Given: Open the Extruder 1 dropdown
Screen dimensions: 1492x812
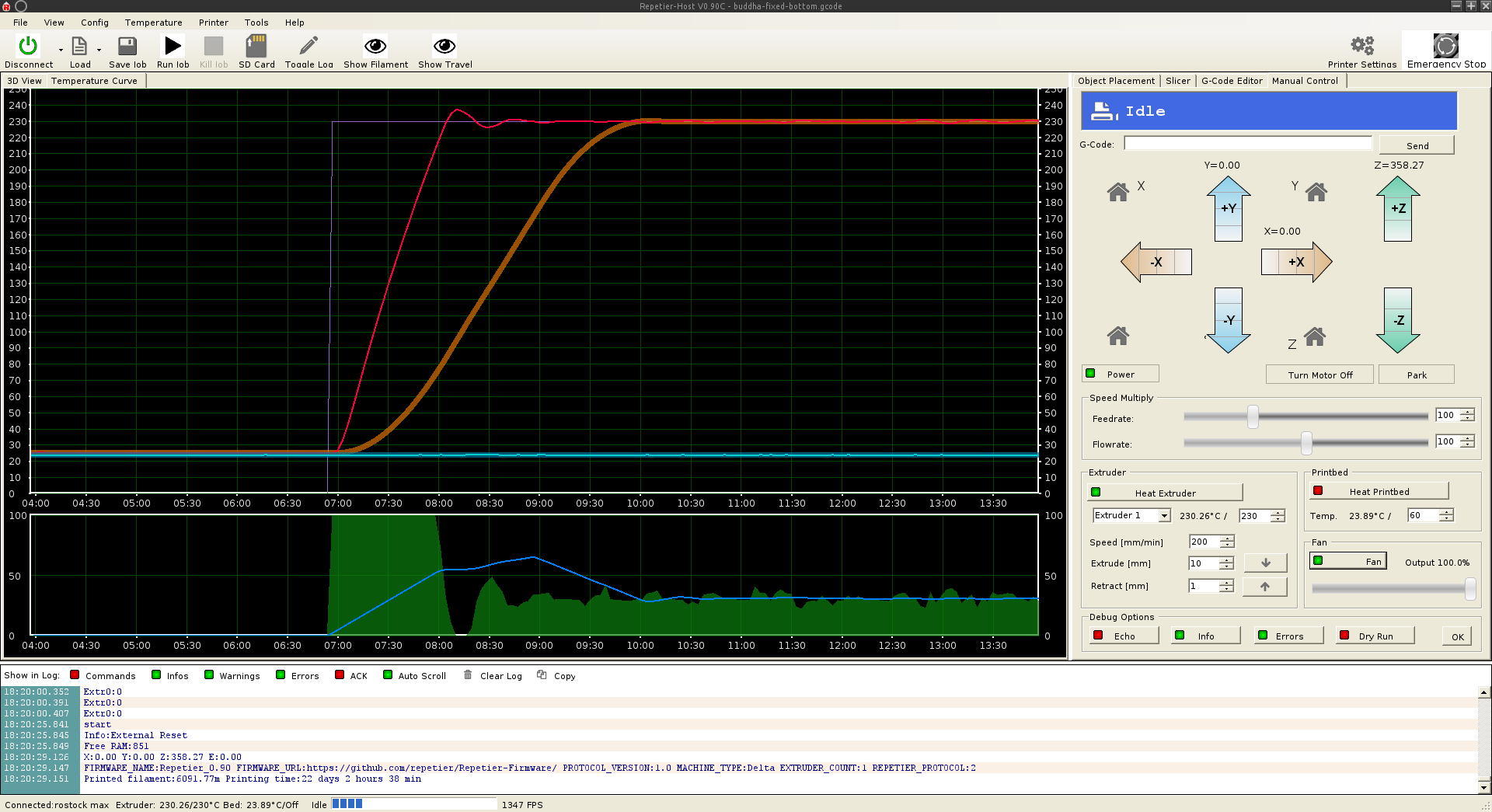Looking at the screenshot, I should pyautogui.click(x=1163, y=516).
